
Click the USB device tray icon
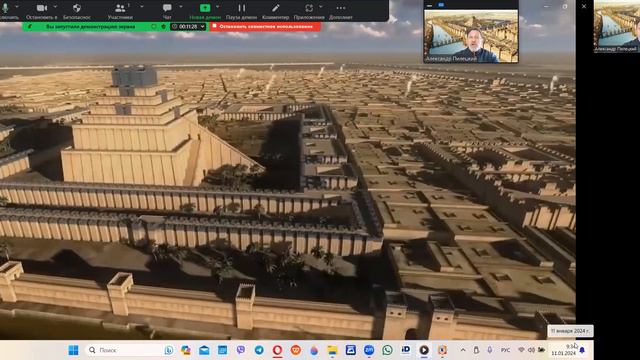pyautogui.click(x=476, y=350)
